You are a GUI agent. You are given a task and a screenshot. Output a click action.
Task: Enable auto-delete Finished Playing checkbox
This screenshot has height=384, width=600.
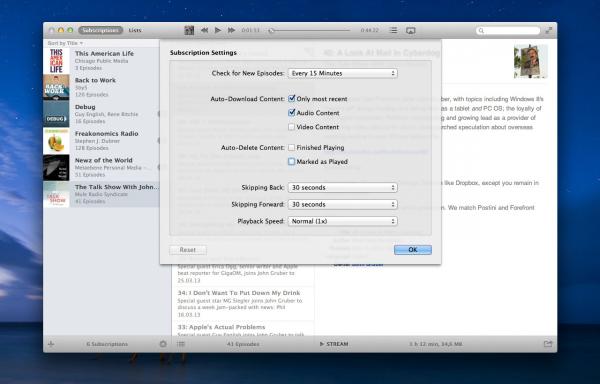point(292,147)
